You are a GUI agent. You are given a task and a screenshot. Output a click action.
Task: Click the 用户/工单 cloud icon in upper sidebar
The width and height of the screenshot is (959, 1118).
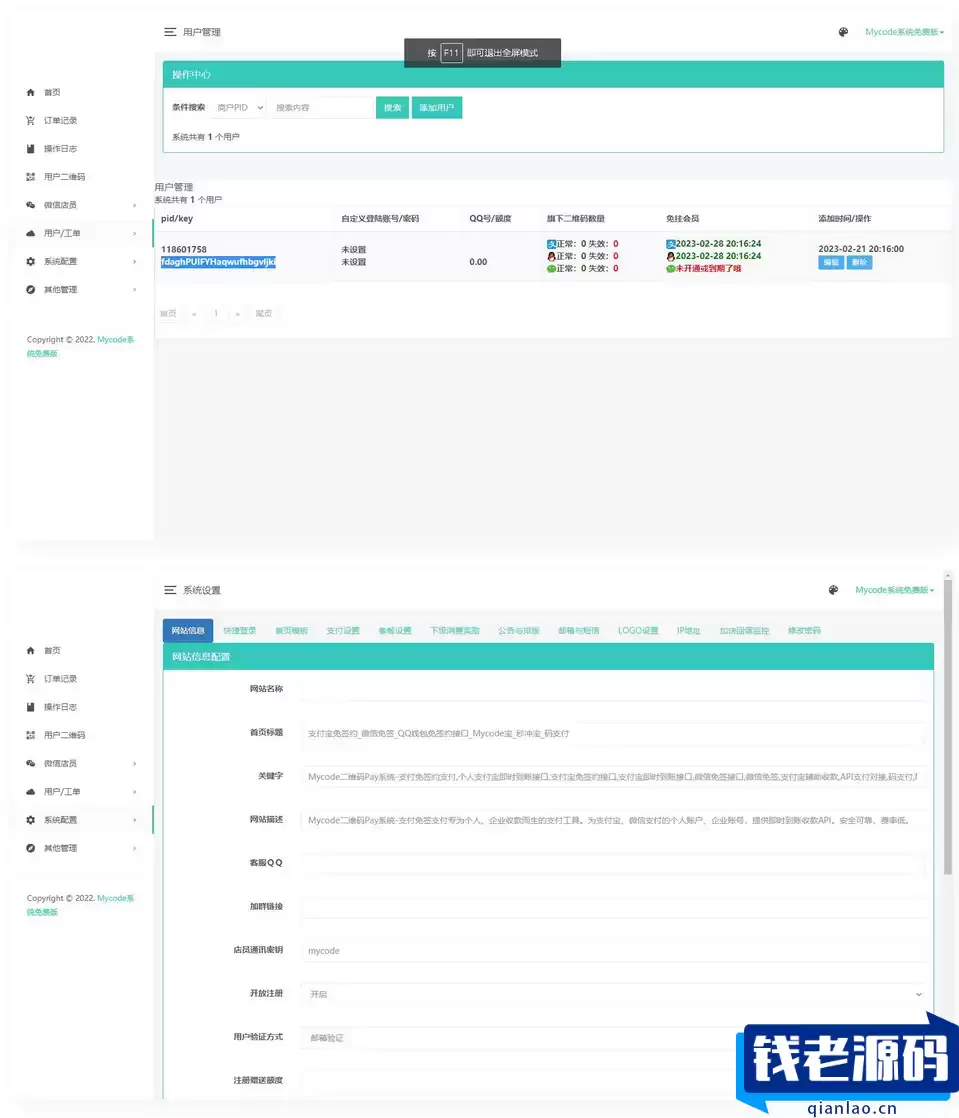[x=31, y=233]
